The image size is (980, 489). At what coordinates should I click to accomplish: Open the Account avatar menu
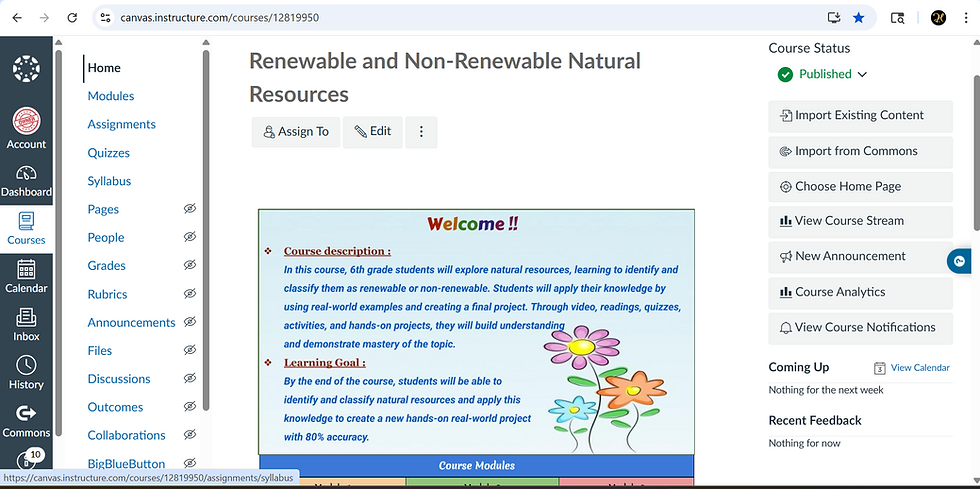[26, 128]
